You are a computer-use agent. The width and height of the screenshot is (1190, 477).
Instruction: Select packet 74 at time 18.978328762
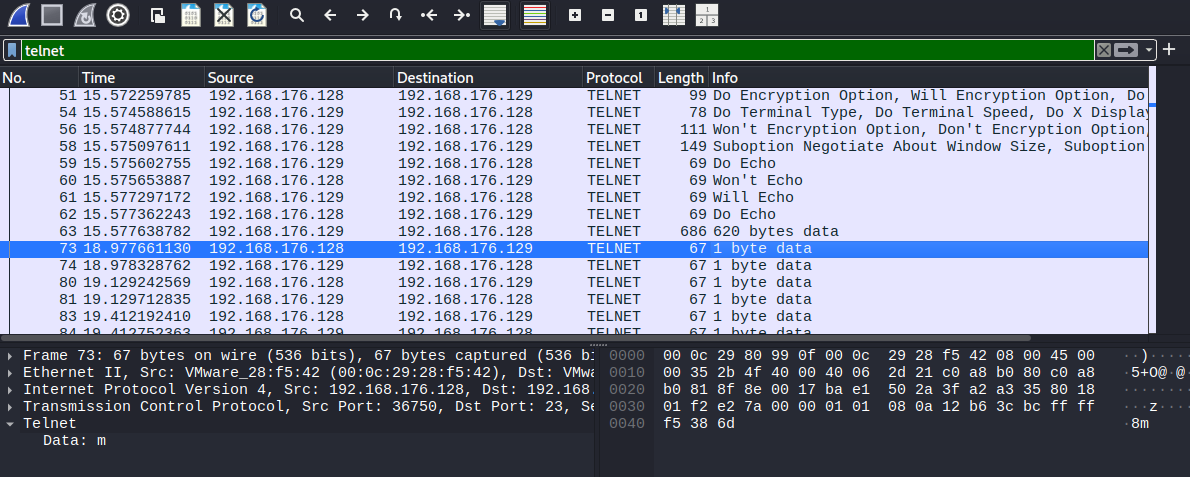(x=574, y=265)
